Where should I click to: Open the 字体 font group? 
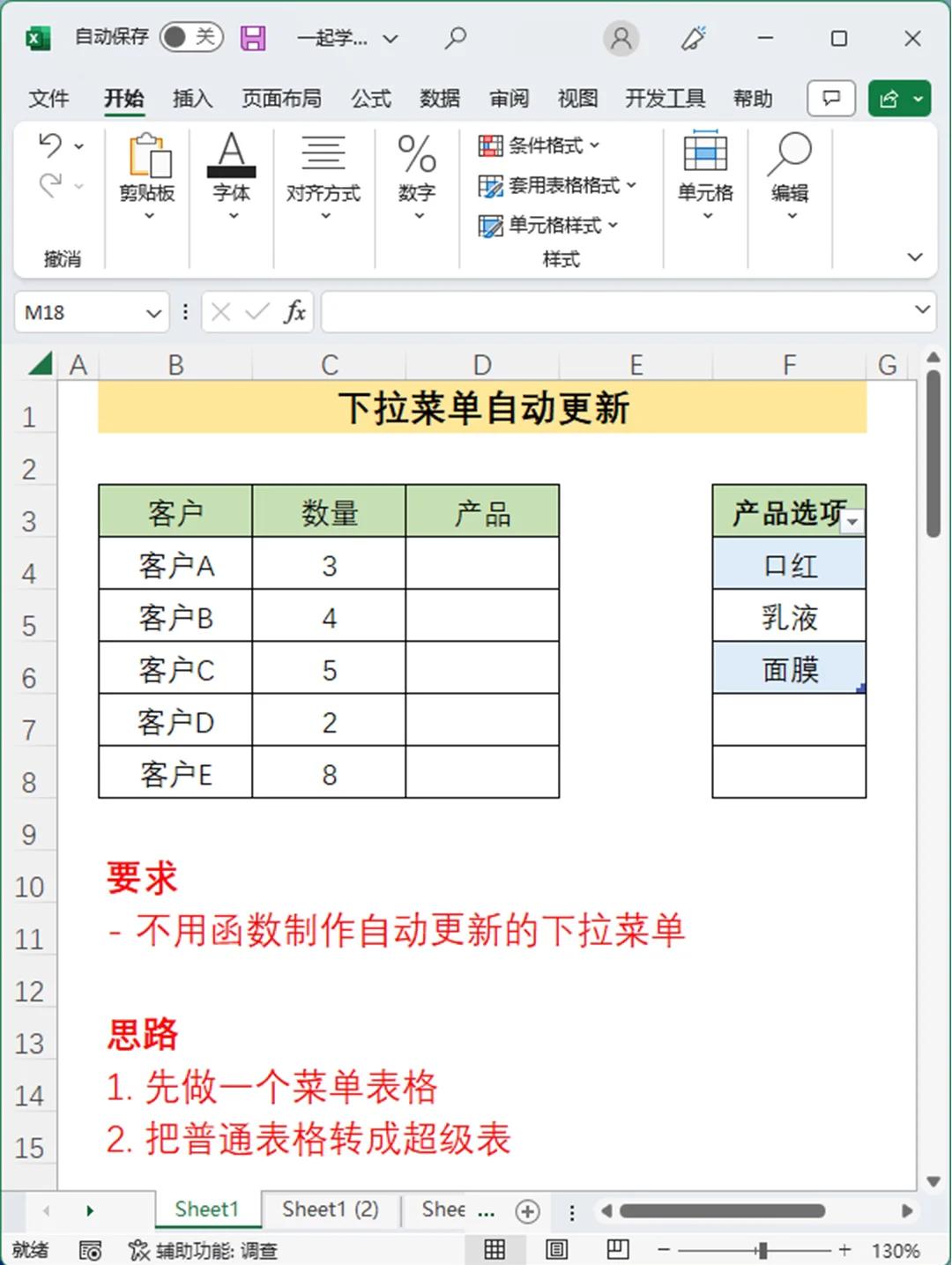[232, 176]
